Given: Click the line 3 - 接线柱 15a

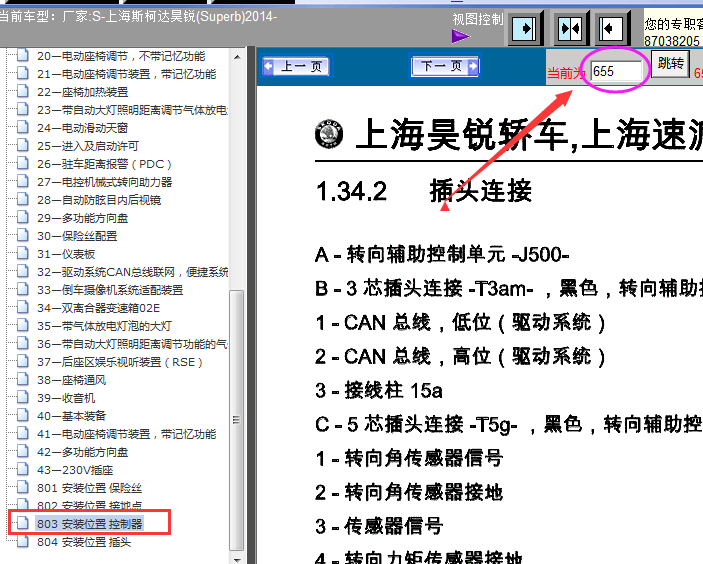Looking at the screenshot, I should [x=379, y=390].
